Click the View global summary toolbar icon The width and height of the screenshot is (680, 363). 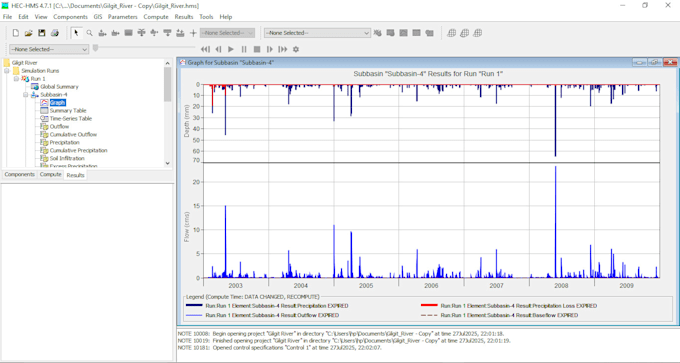[x=390, y=33]
